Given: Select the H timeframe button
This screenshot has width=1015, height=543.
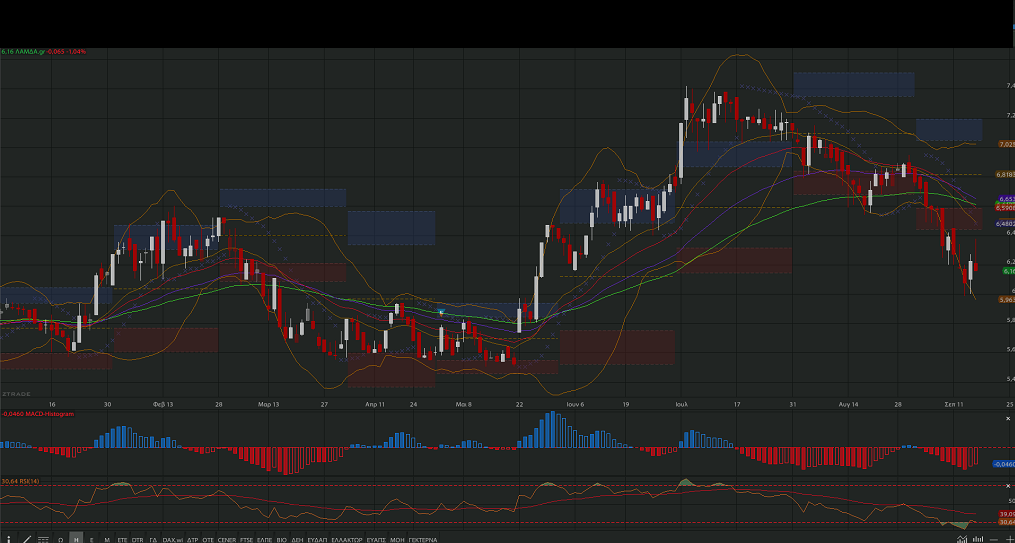Looking at the screenshot, I should click(x=76, y=539).
